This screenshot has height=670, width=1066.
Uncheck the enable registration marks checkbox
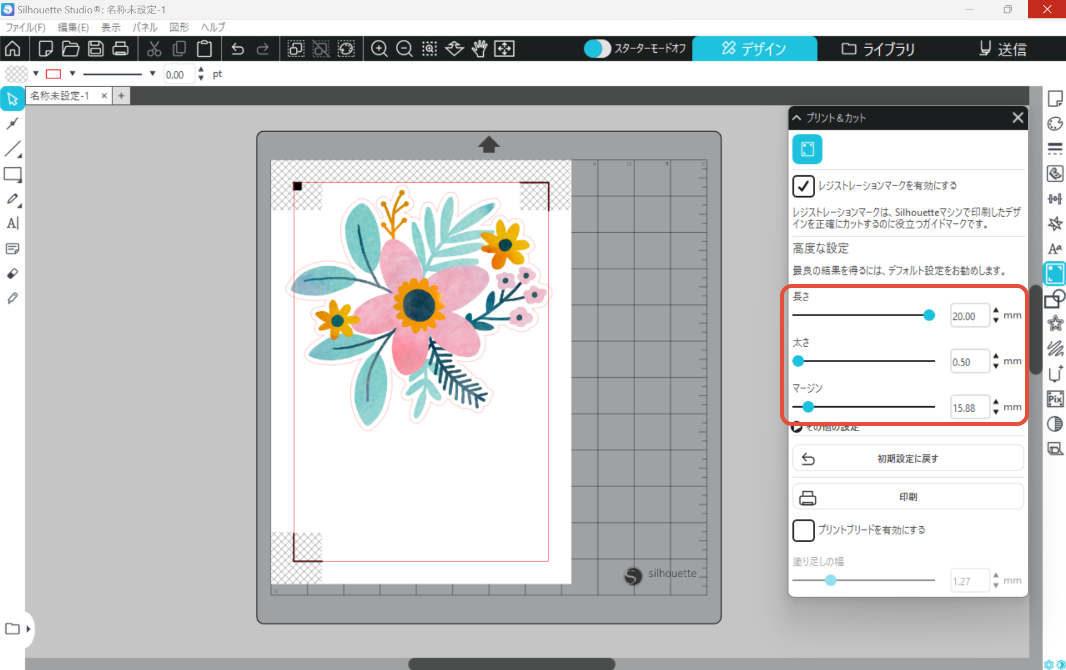pyautogui.click(x=803, y=186)
